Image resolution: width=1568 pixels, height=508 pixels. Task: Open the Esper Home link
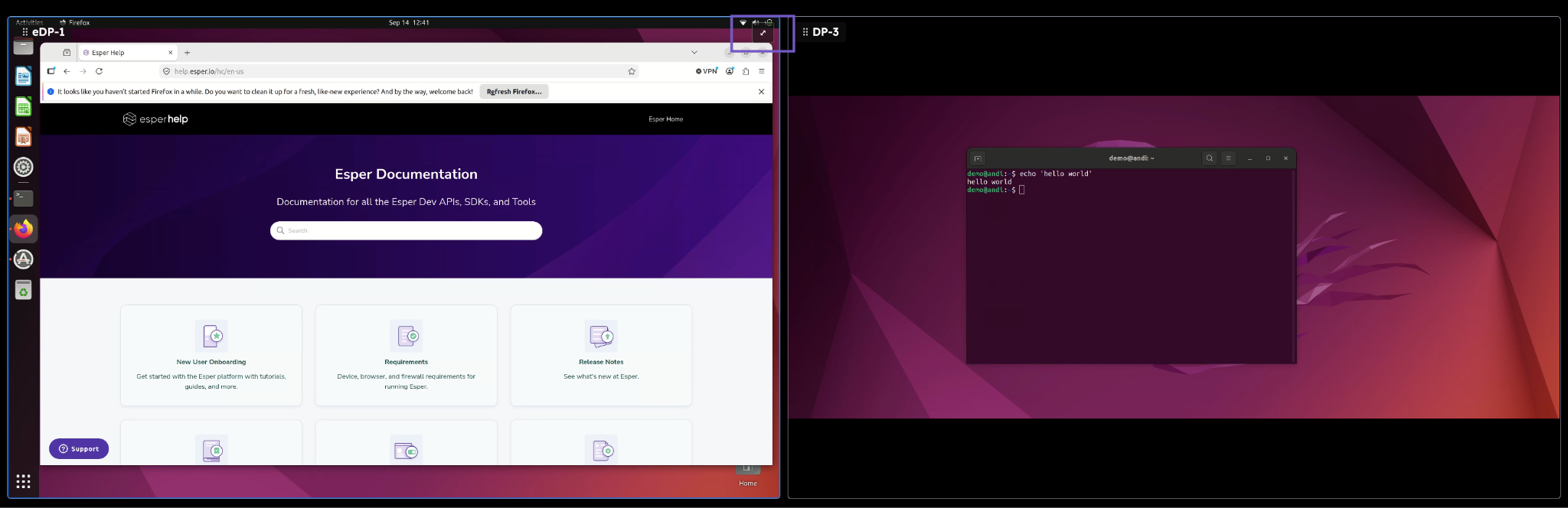pyautogui.click(x=666, y=119)
